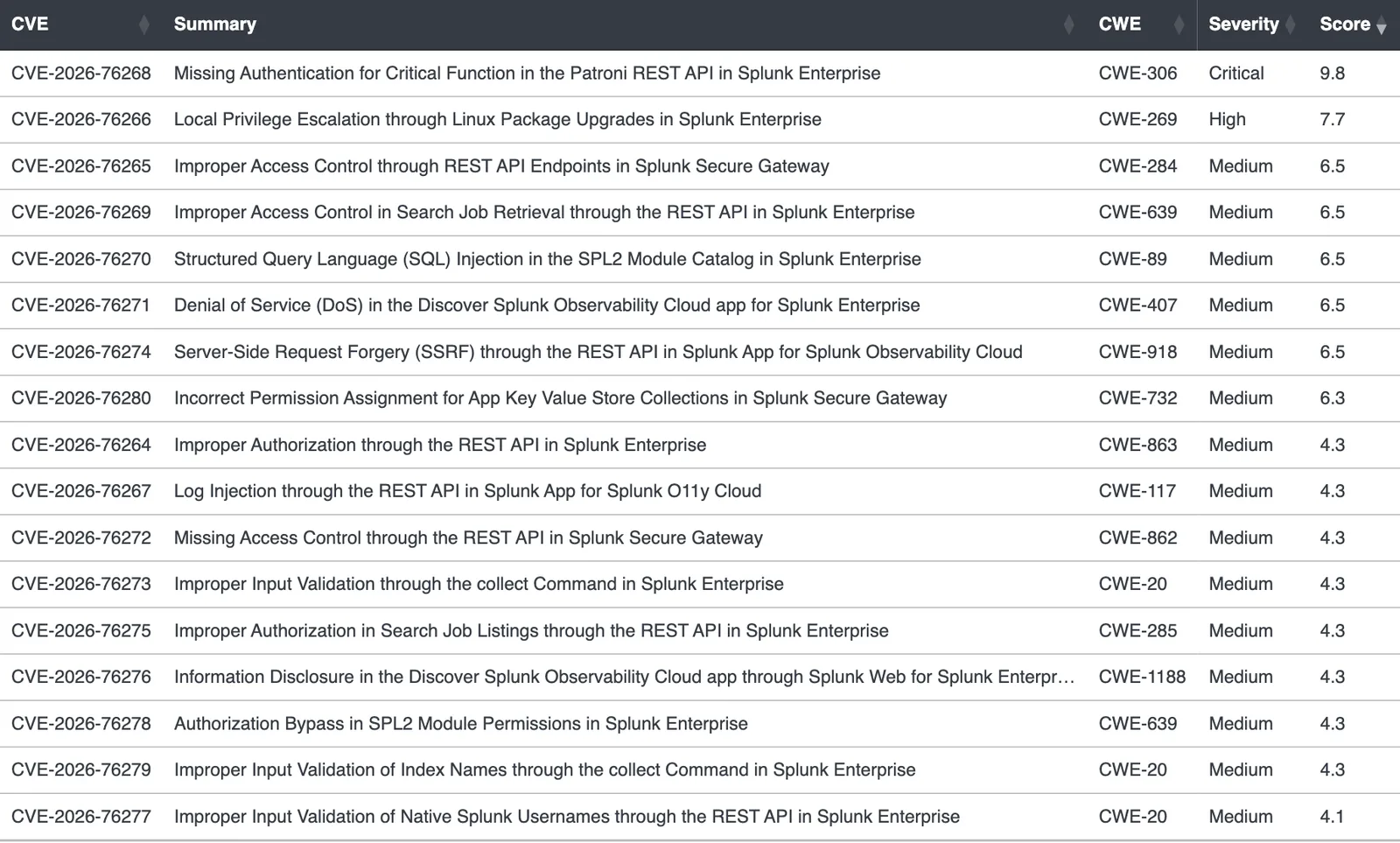Select CVE-2026-76264 cell

pos(81,445)
